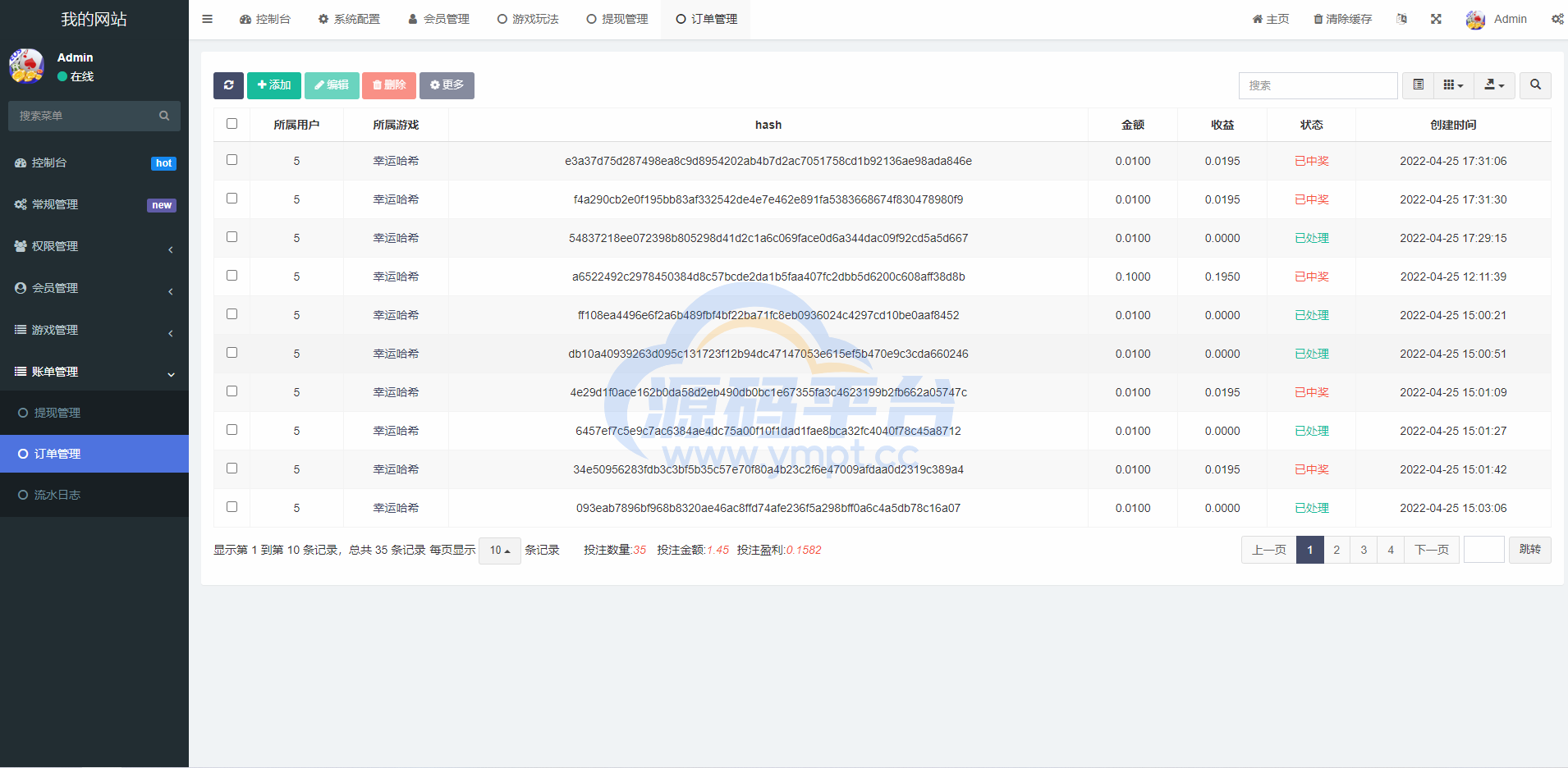
Task: Click the 状态 column header
Action: [x=1312, y=125]
